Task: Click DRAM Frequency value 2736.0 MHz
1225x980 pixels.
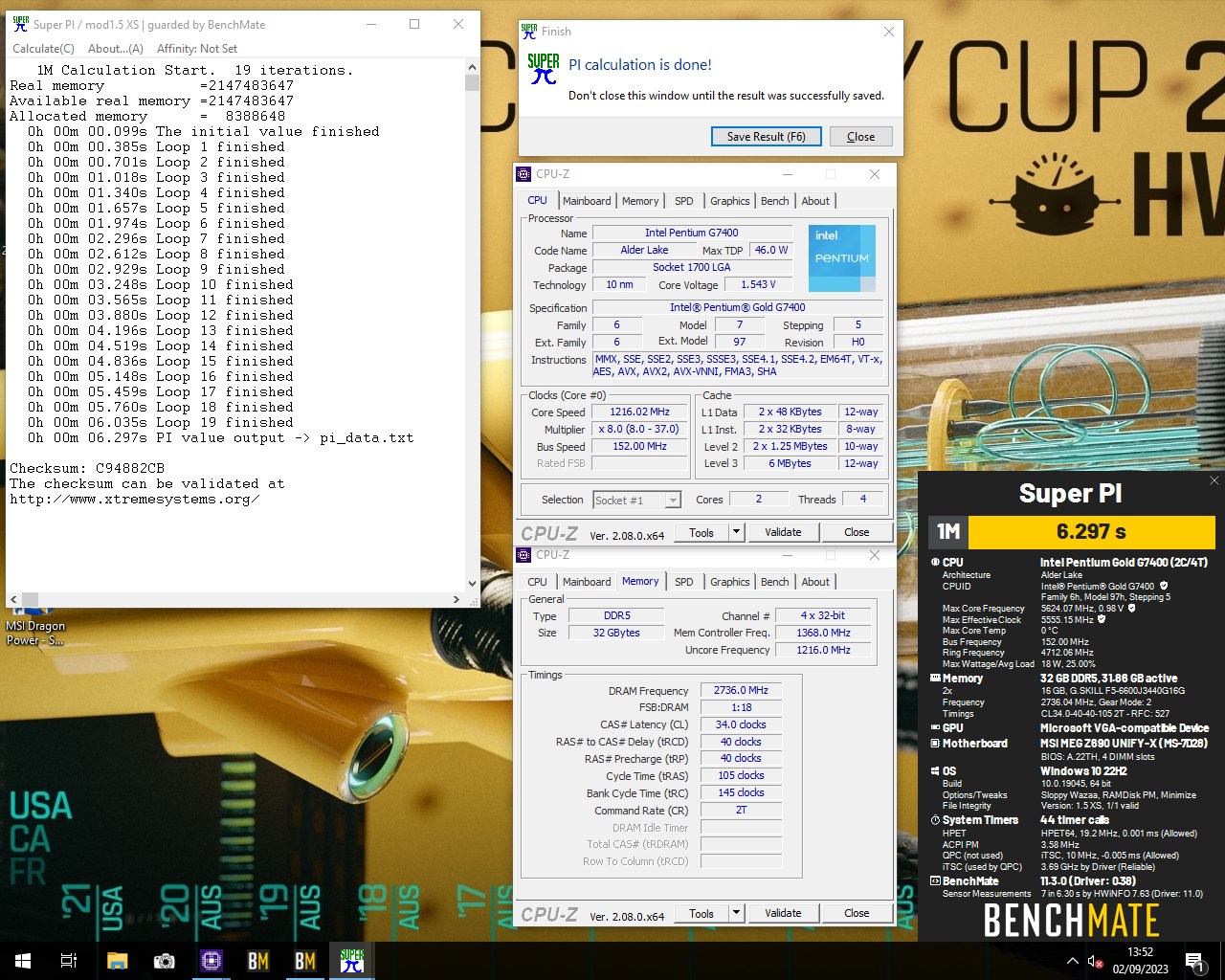Action: click(x=741, y=690)
